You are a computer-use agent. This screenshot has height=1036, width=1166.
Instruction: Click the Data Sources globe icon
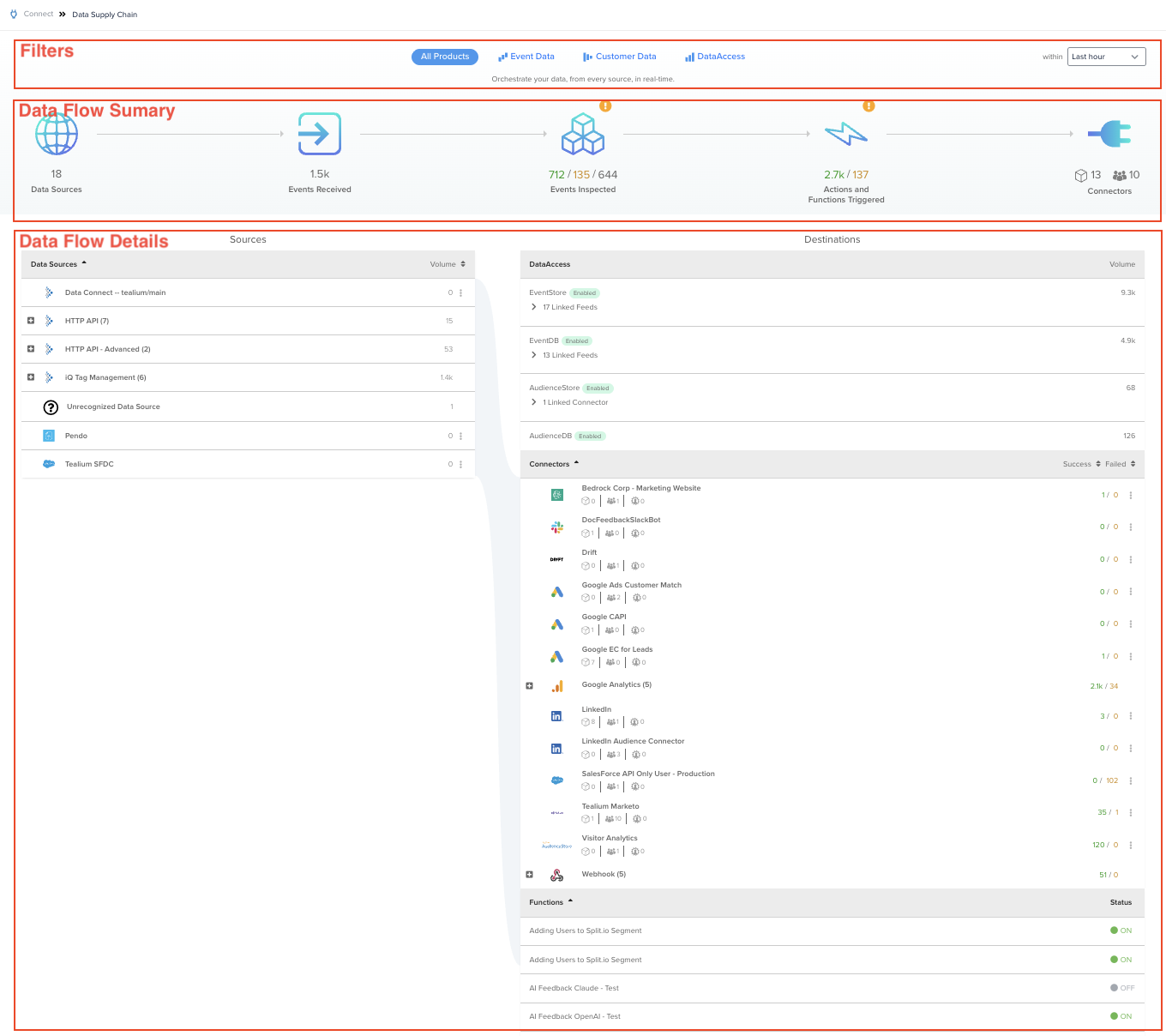(57, 134)
